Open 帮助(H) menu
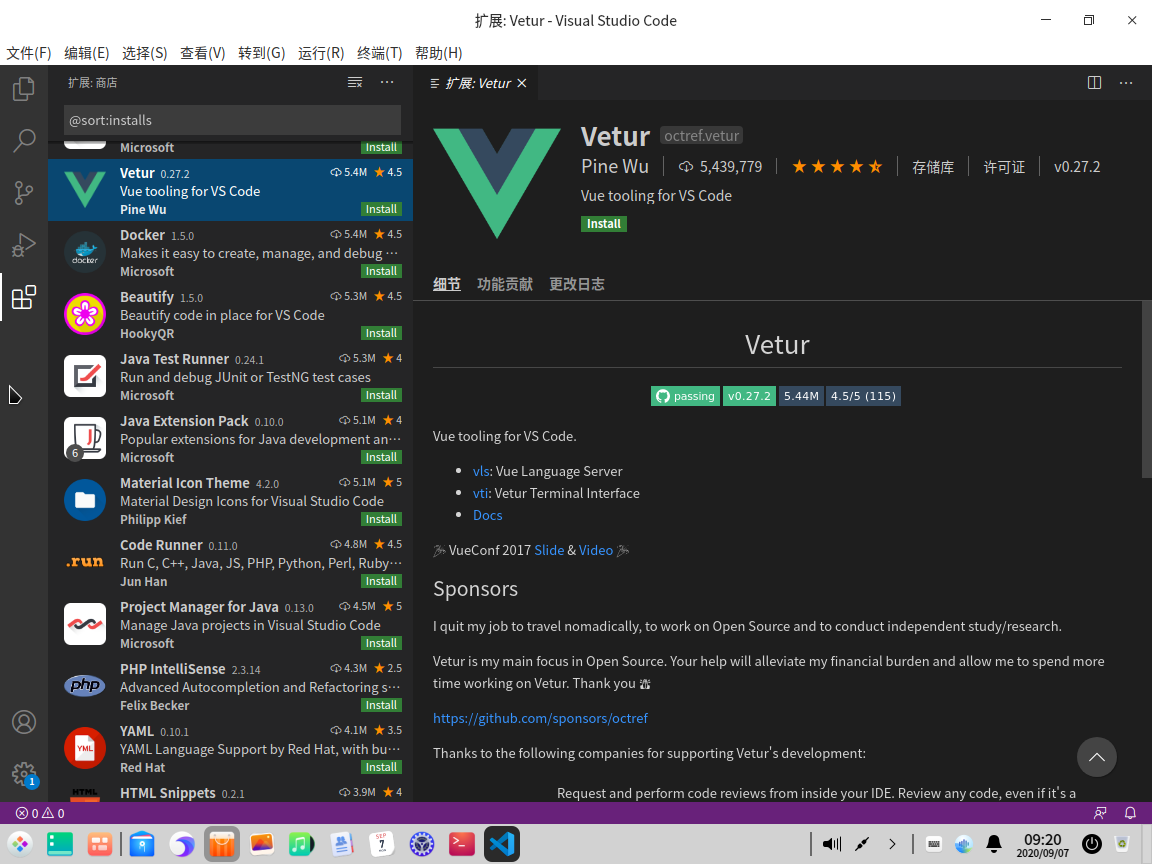 (x=439, y=53)
